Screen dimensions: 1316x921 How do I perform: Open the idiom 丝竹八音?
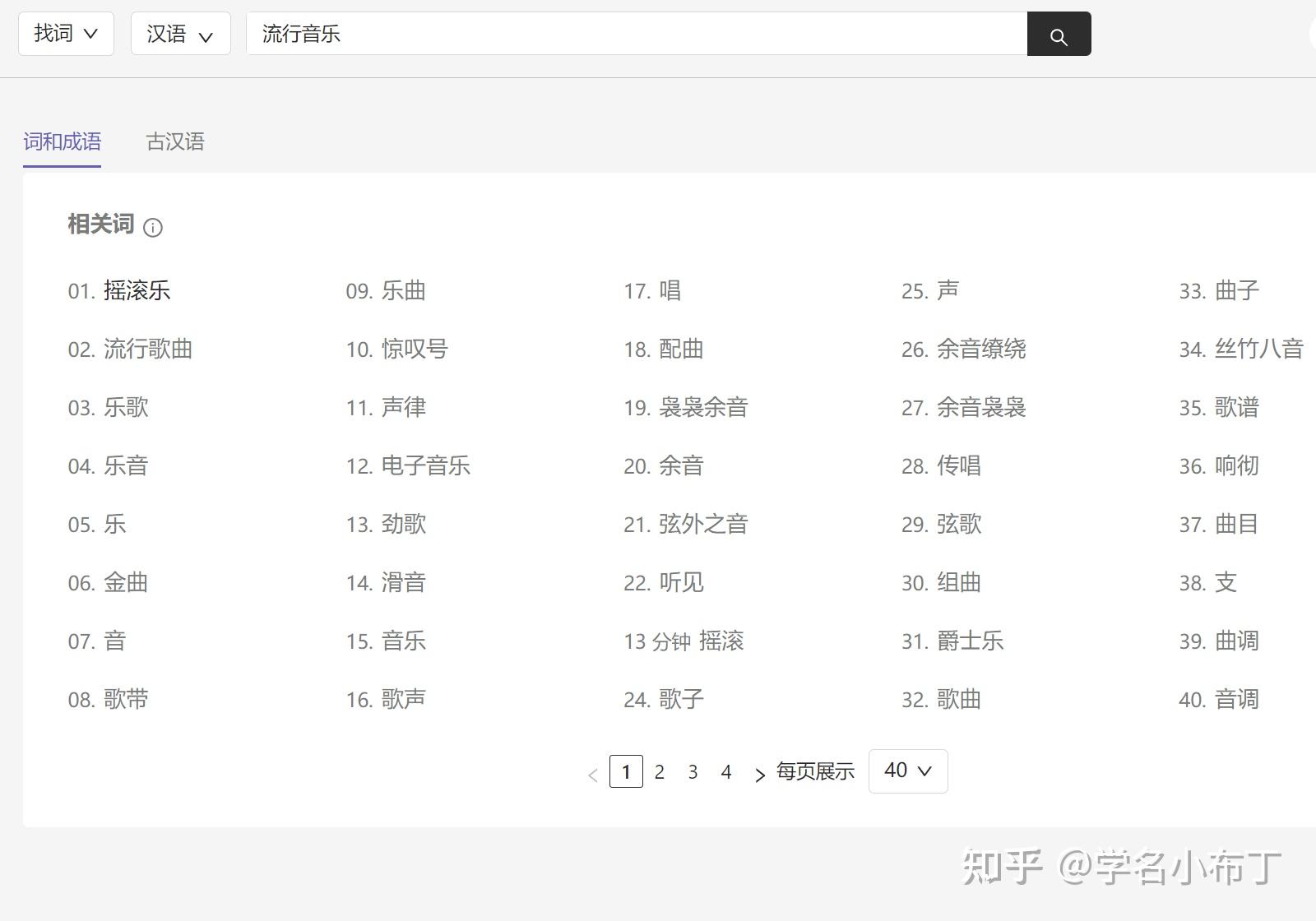[x=1259, y=349]
